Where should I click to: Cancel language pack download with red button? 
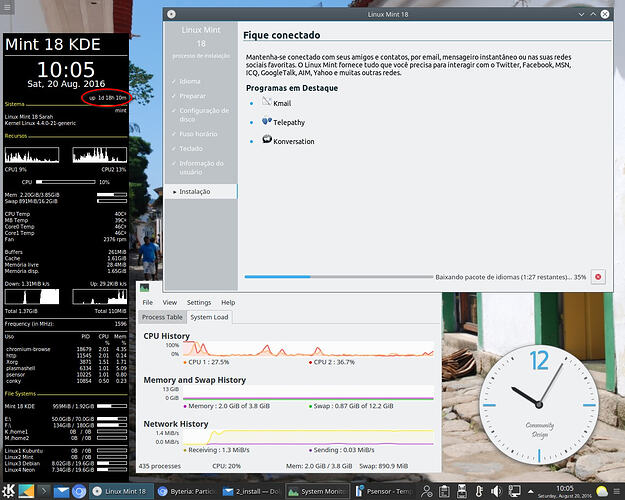(x=598, y=276)
